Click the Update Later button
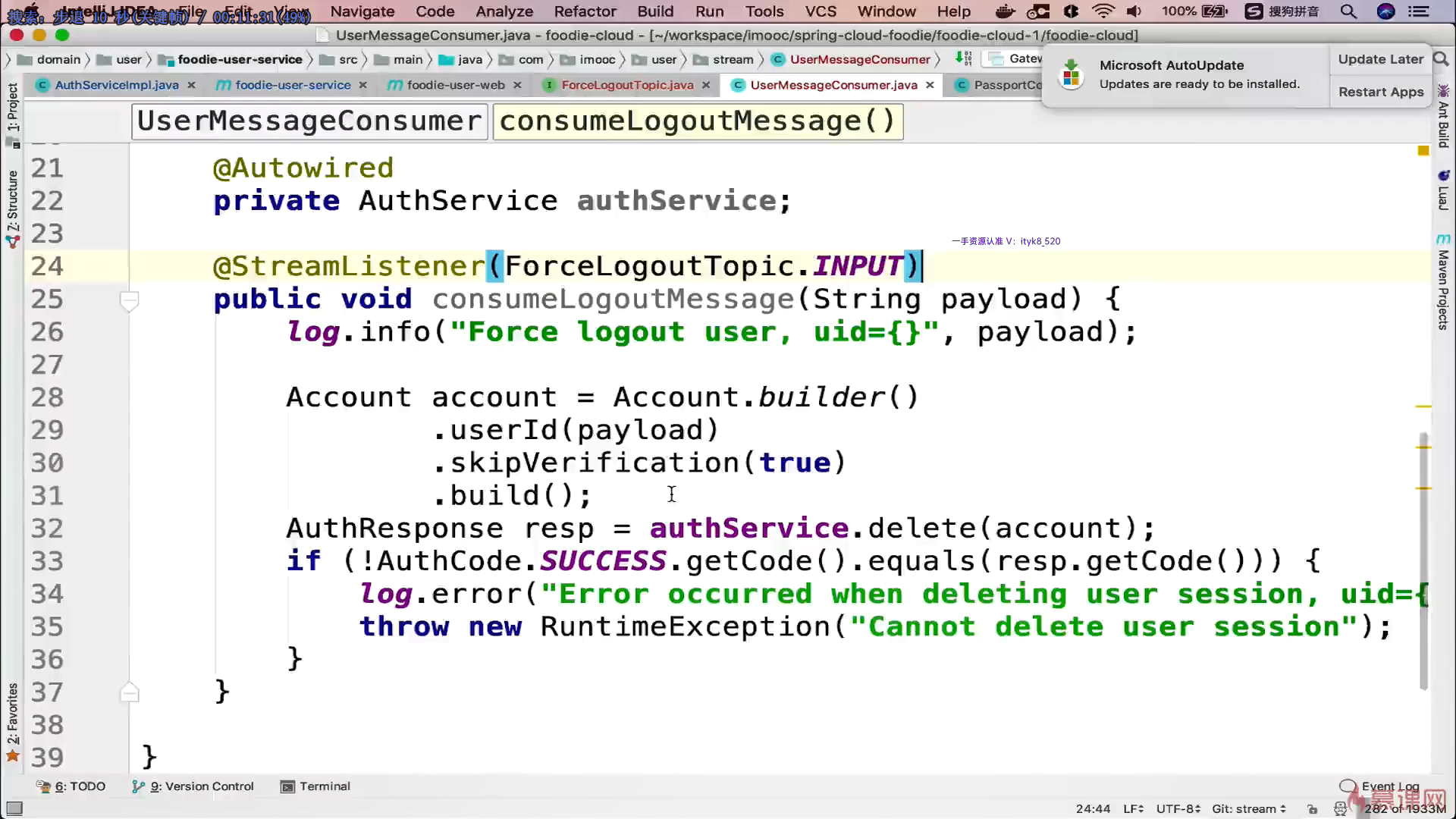 [x=1380, y=59]
